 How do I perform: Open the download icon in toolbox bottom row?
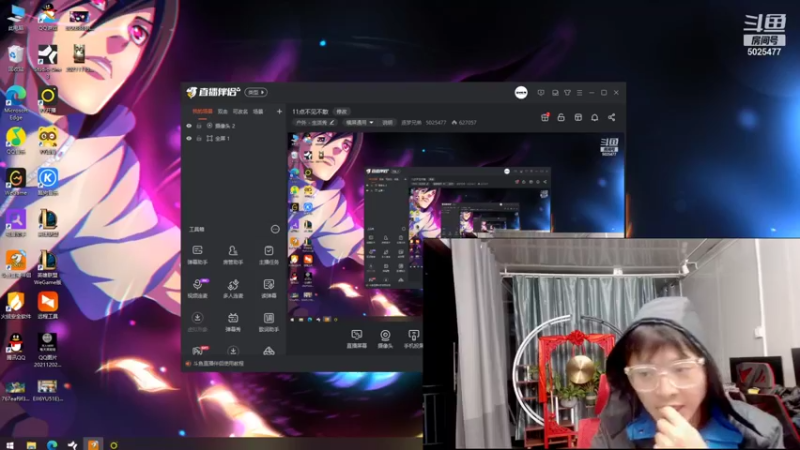(x=233, y=351)
